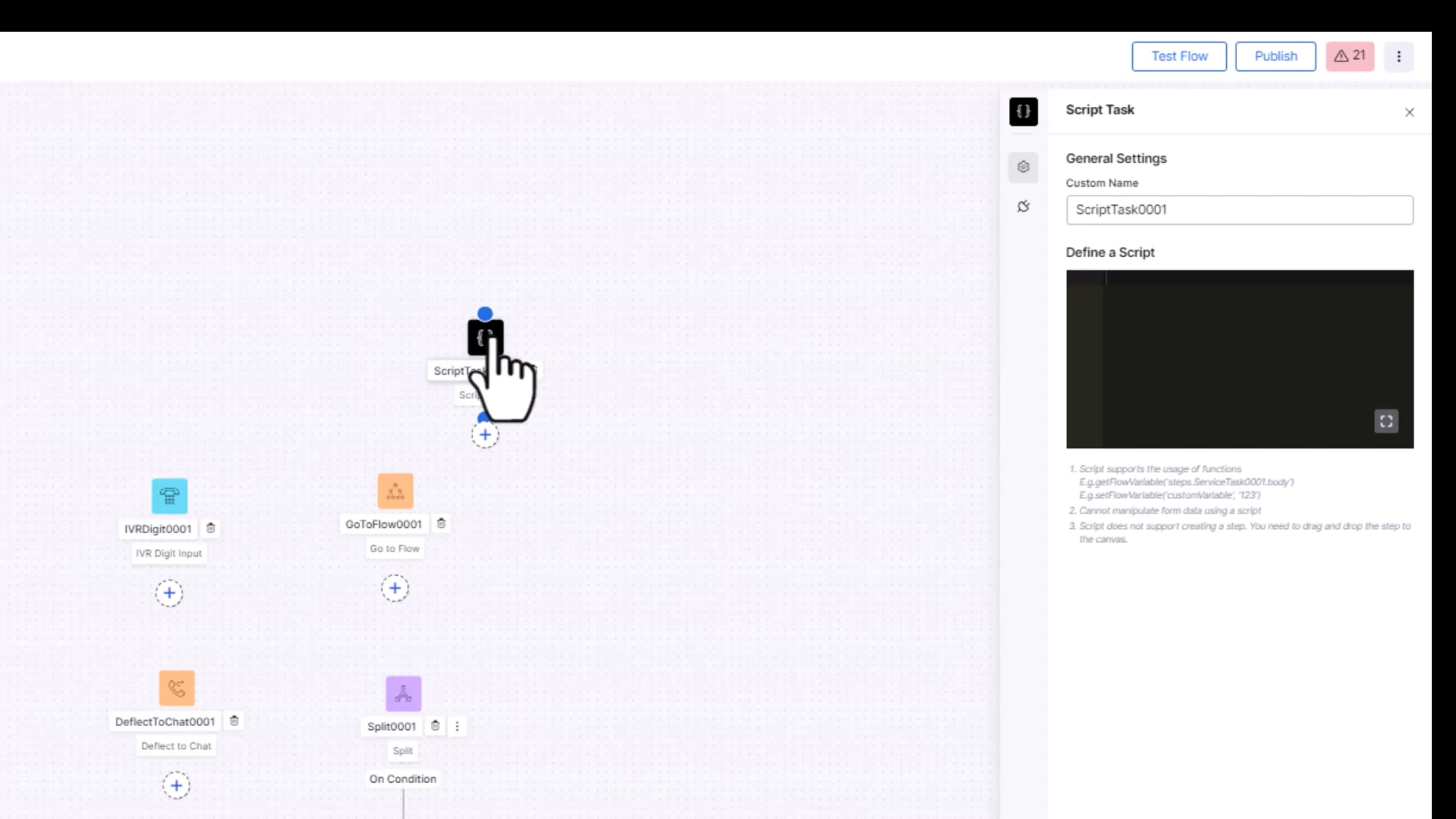The image size is (1456, 819).
Task: Click the DeflectToChat0001 call icon
Action: (x=177, y=688)
